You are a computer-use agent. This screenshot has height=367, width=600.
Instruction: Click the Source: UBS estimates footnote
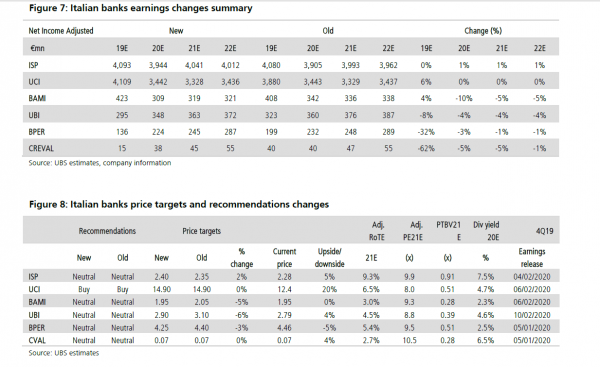[x=64, y=353]
